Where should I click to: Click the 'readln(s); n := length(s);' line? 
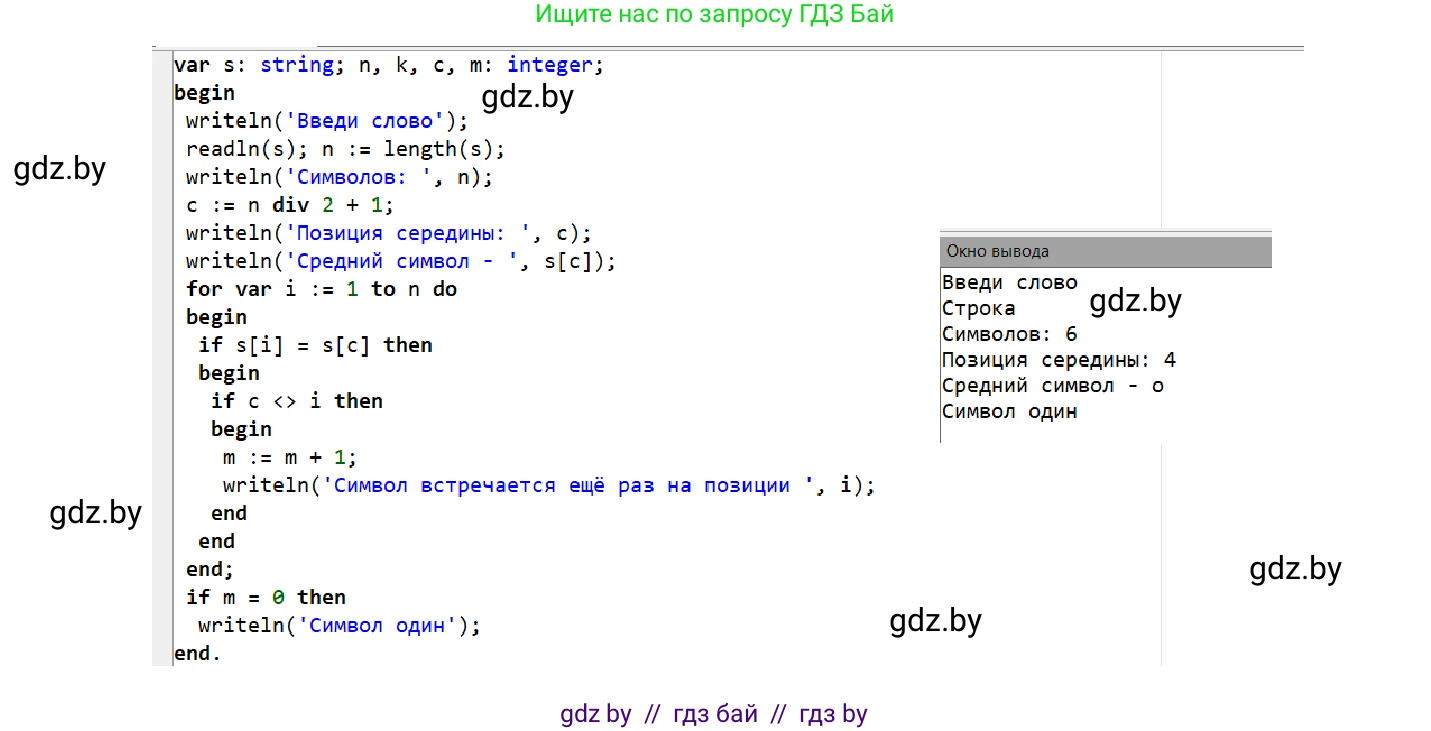point(345,149)
